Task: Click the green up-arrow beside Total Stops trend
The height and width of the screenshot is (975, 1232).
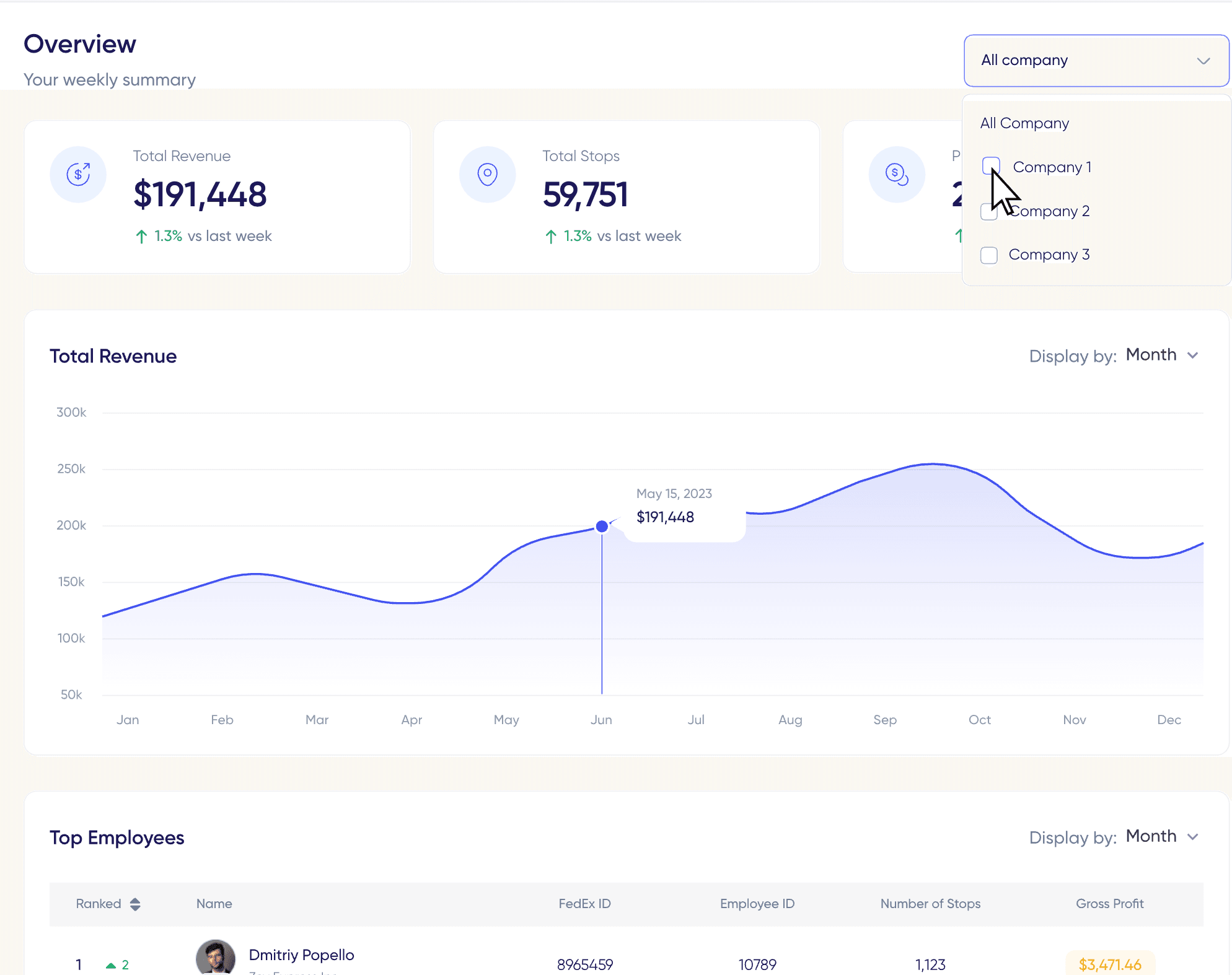Action: [551, 236]
